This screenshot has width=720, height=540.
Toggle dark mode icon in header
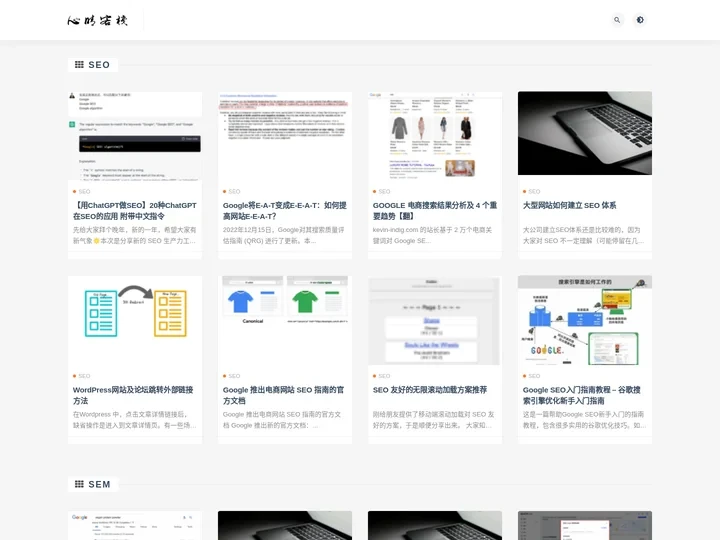pos(640,20)
